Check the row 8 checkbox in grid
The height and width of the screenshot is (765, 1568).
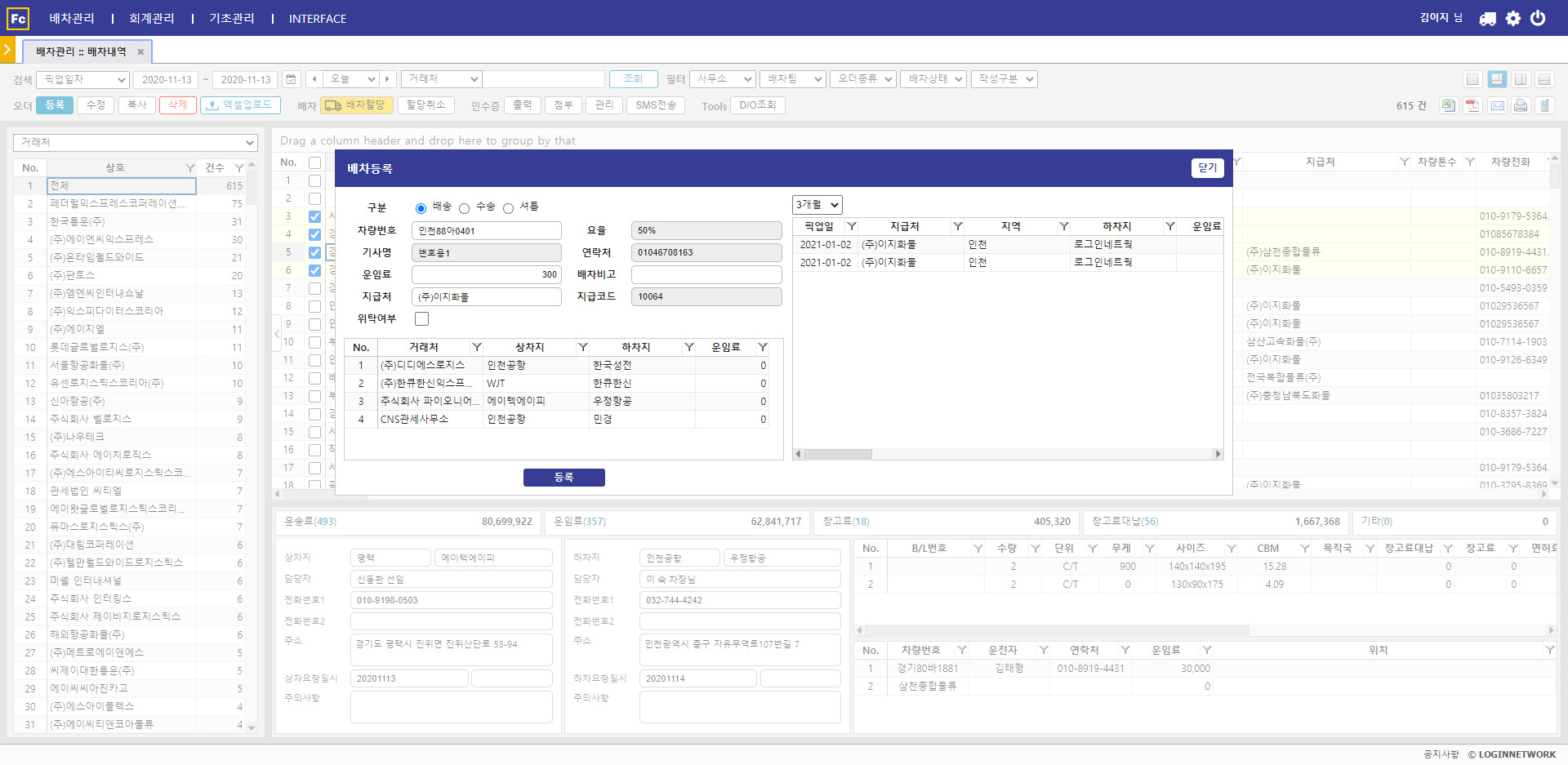tap(314, 306)
